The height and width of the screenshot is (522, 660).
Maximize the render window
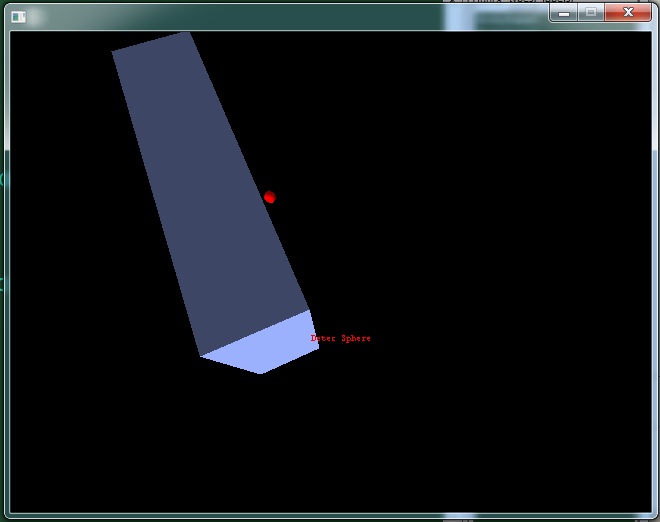coord(591,13)
